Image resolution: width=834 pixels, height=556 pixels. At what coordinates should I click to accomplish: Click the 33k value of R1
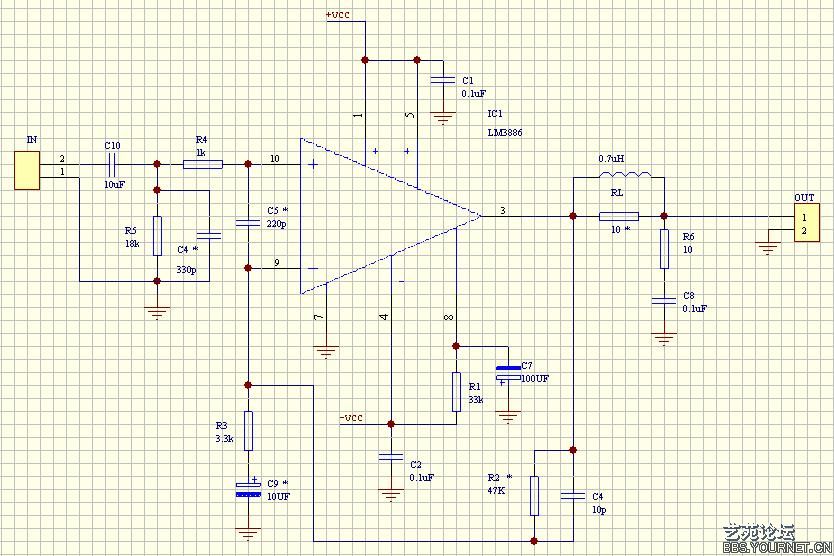click(476, 400)
